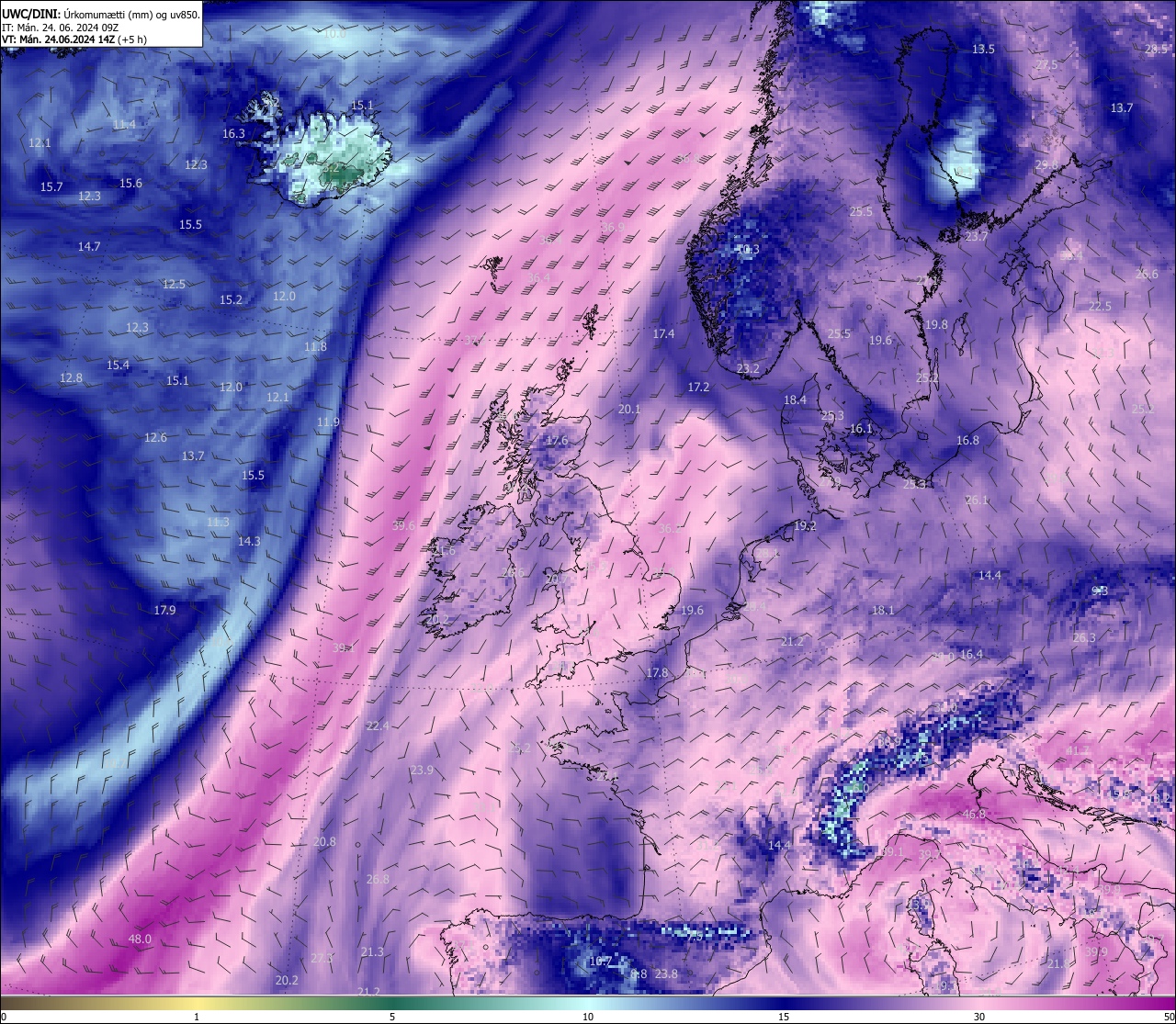Screen dimensions: 1176x1024
Task: Click the map value 23.9 in the Bay of Biscay
Action: click(x=422, y=770)
